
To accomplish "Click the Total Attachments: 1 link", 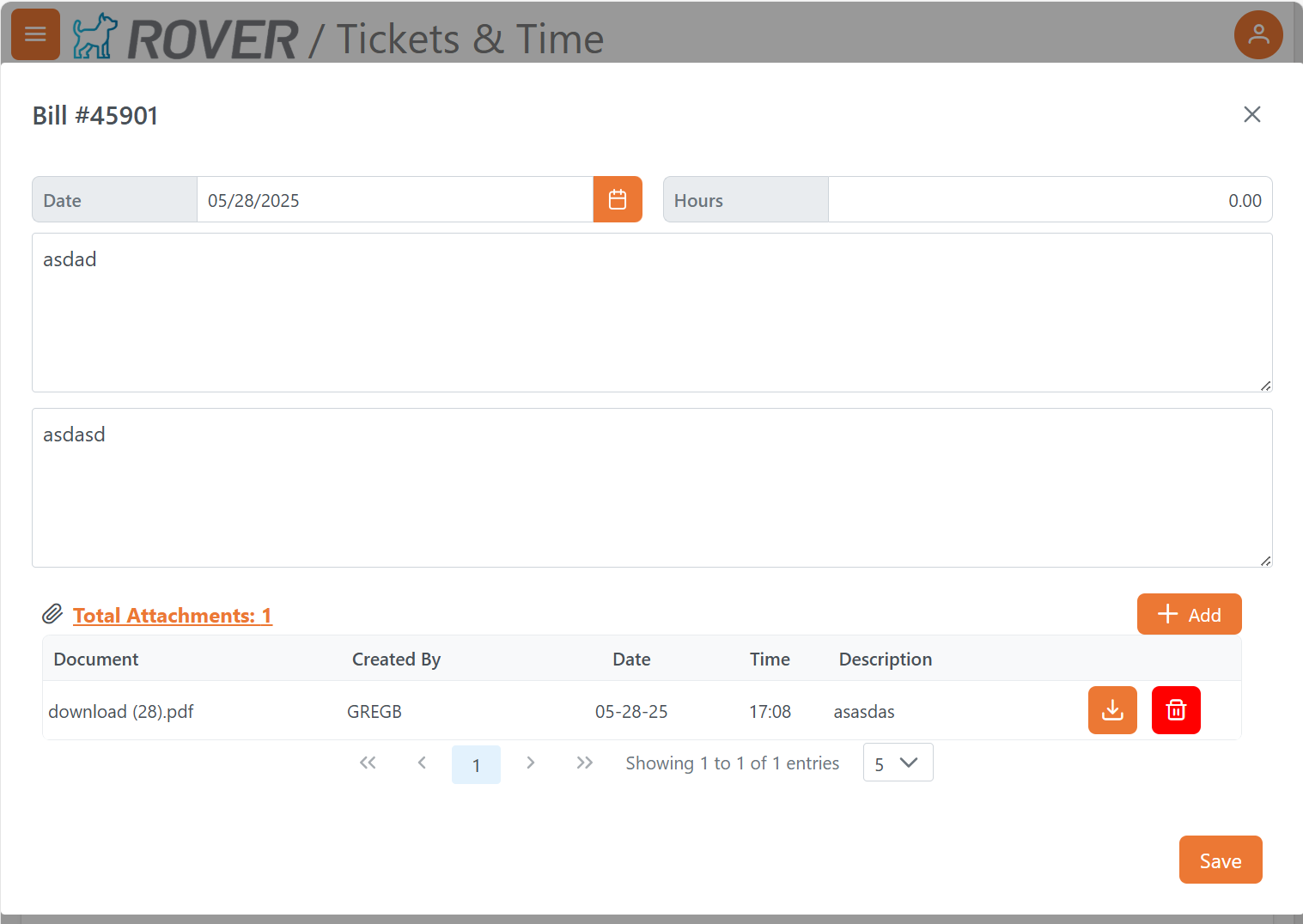I will click(x=172, y=615).
